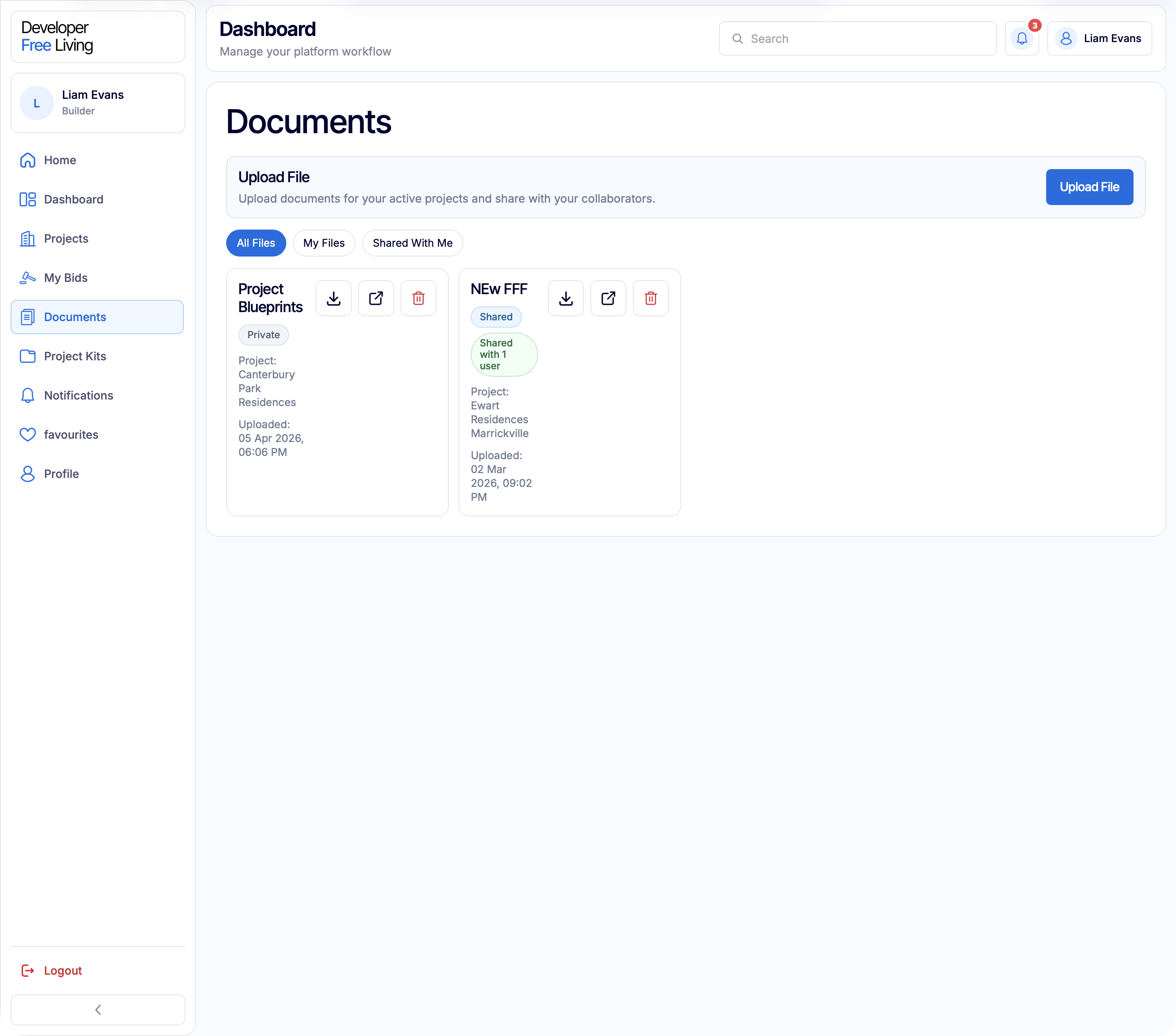The width and height of the screenshot is (1176, 1036).
Task: Download the NEw FFF file
Action: pos(566,298)
